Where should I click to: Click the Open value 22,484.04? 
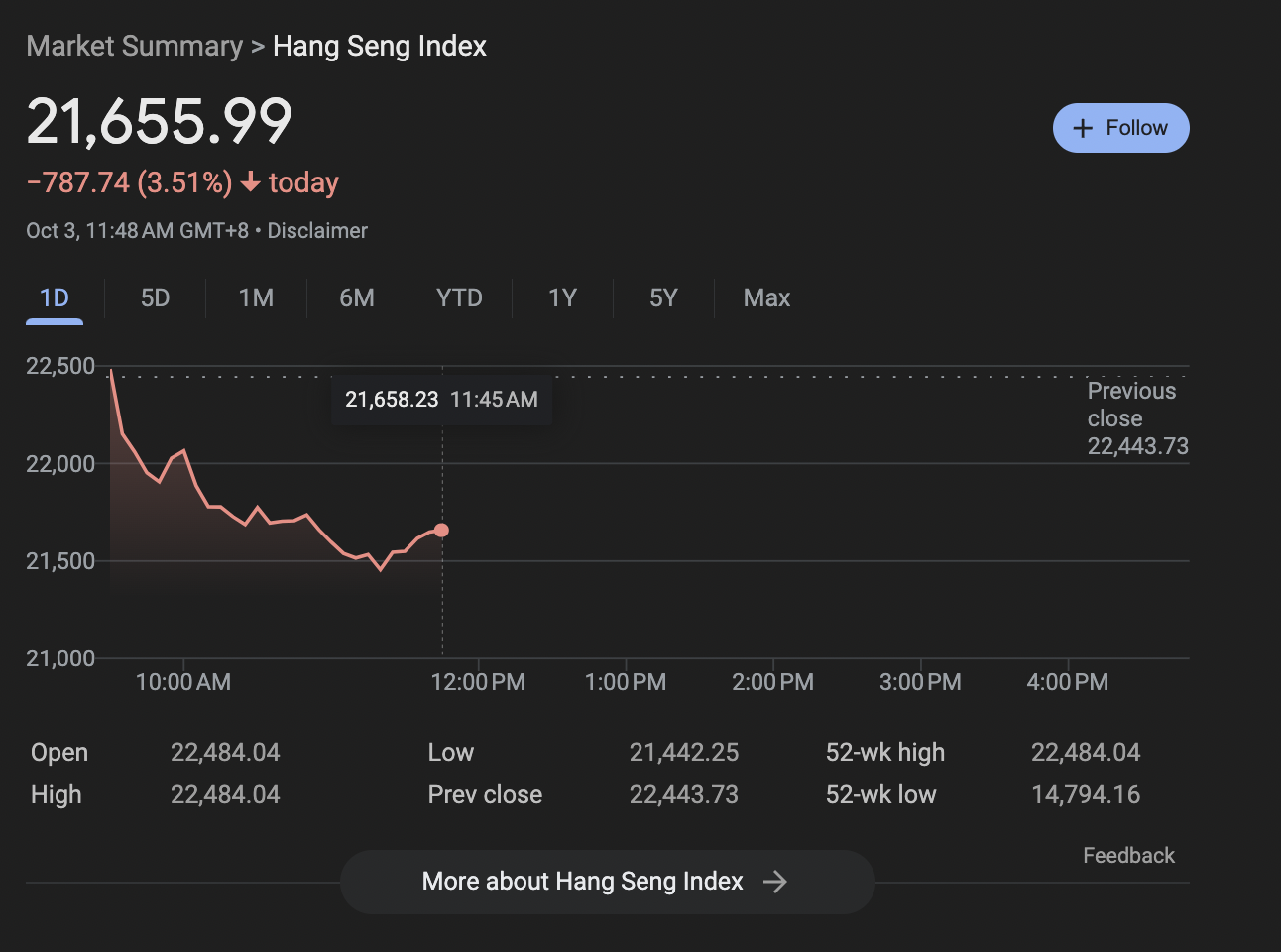[x=225, y=753]
